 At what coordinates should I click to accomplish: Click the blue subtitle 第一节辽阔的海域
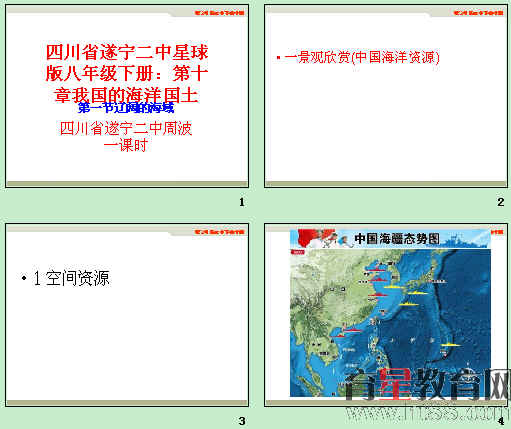pyautogui.click(x=126, y=108)
